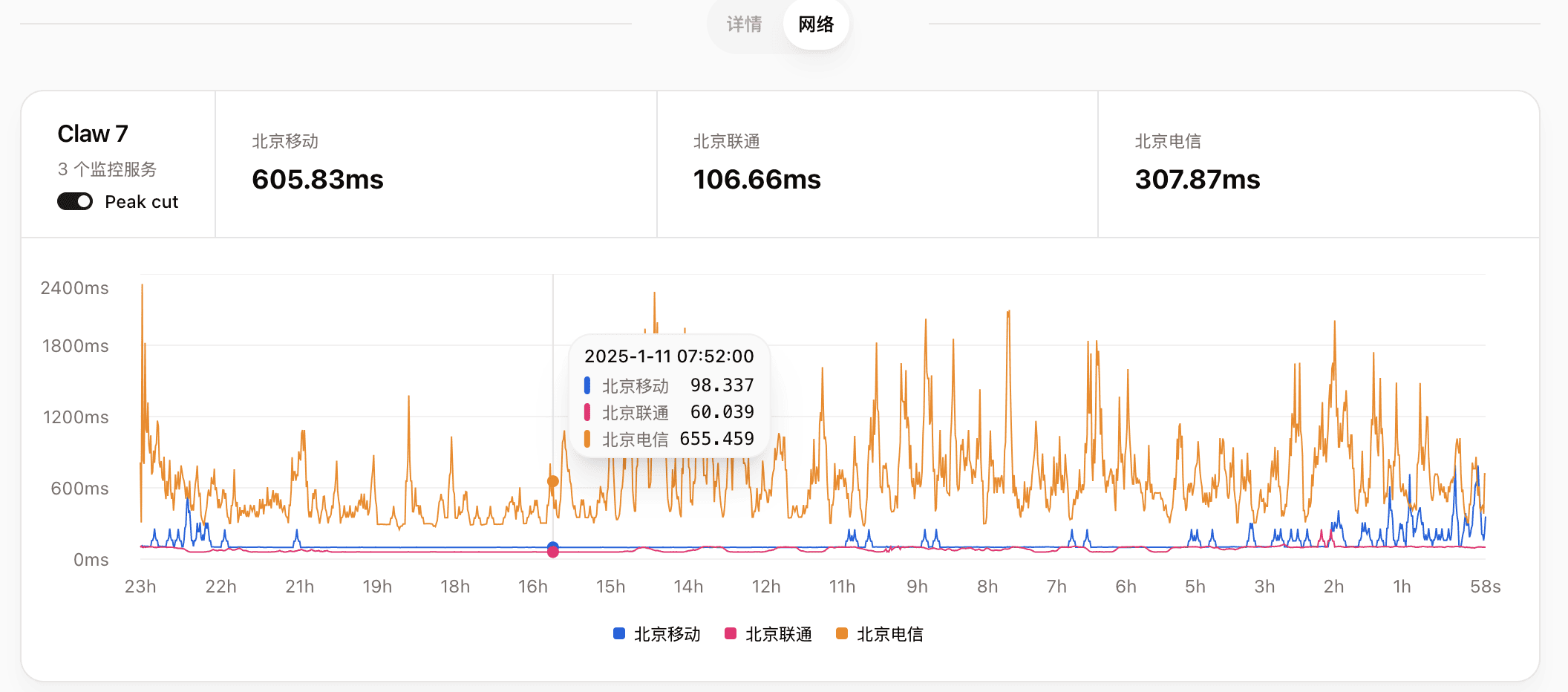Toggle the Peak cut switch
This screenshot has width=1568, height=692.
pyautogui.click(x=75, y=201)
